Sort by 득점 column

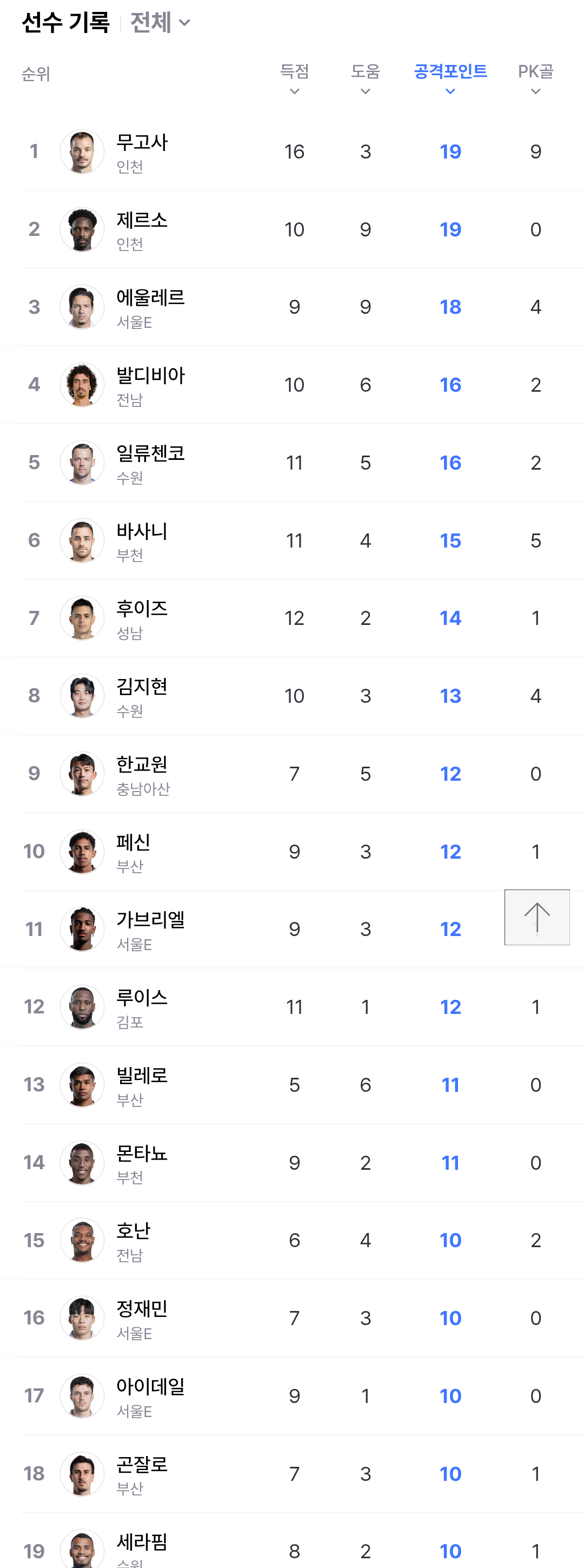click(x=294, y=78)
